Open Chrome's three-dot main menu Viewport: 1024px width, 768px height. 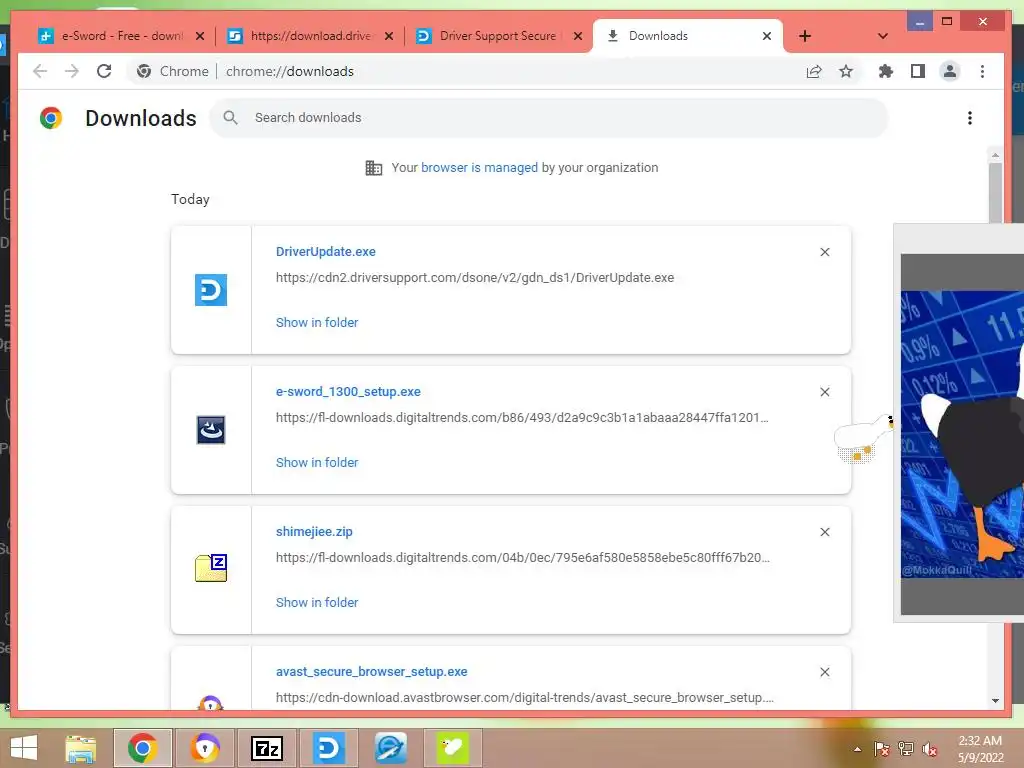pyautogui.click(x=982, y=71)
